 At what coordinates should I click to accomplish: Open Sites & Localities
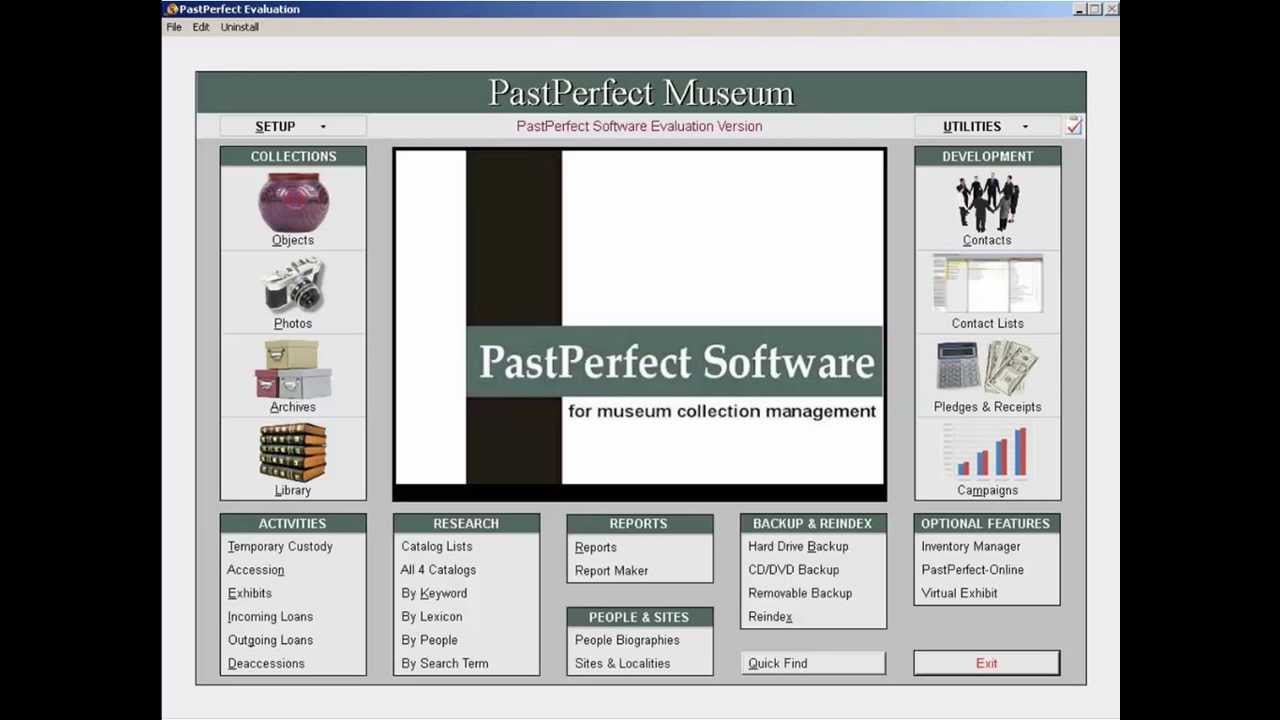[623, 664]
